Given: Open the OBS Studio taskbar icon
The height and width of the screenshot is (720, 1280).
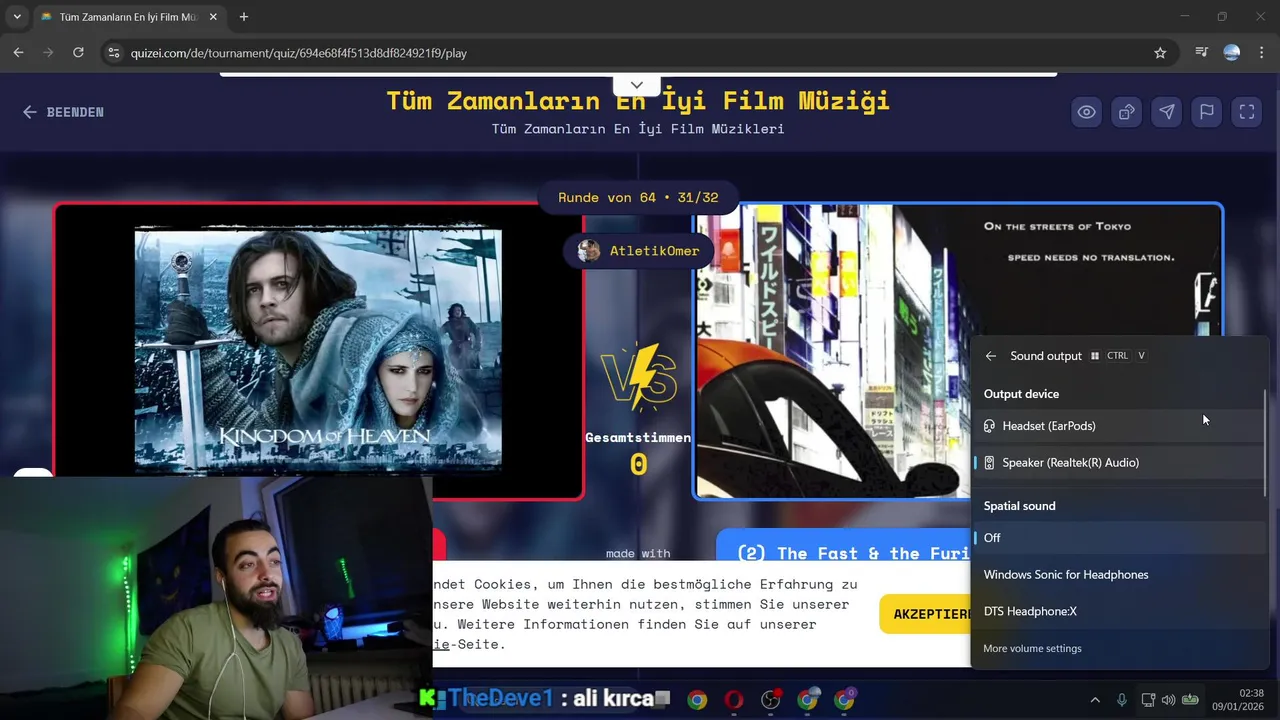Looking at the screenshot, I should 771,700.
